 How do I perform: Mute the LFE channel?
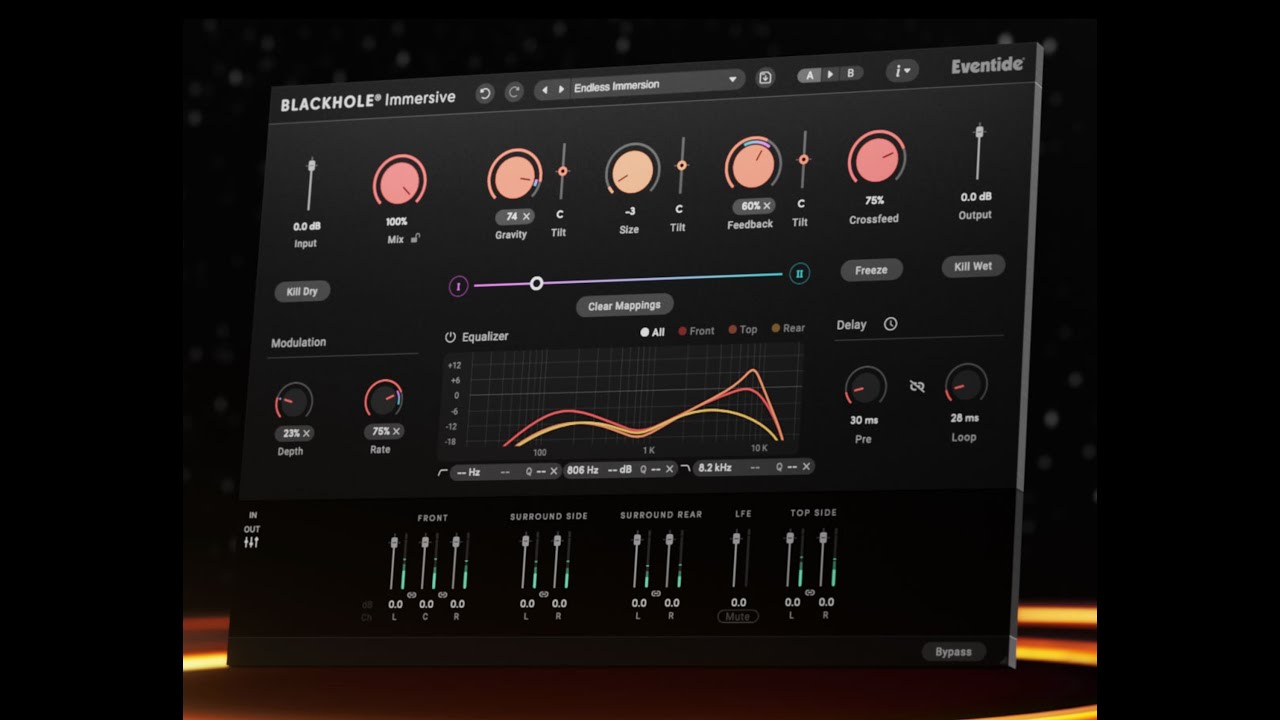click(737, 617)
